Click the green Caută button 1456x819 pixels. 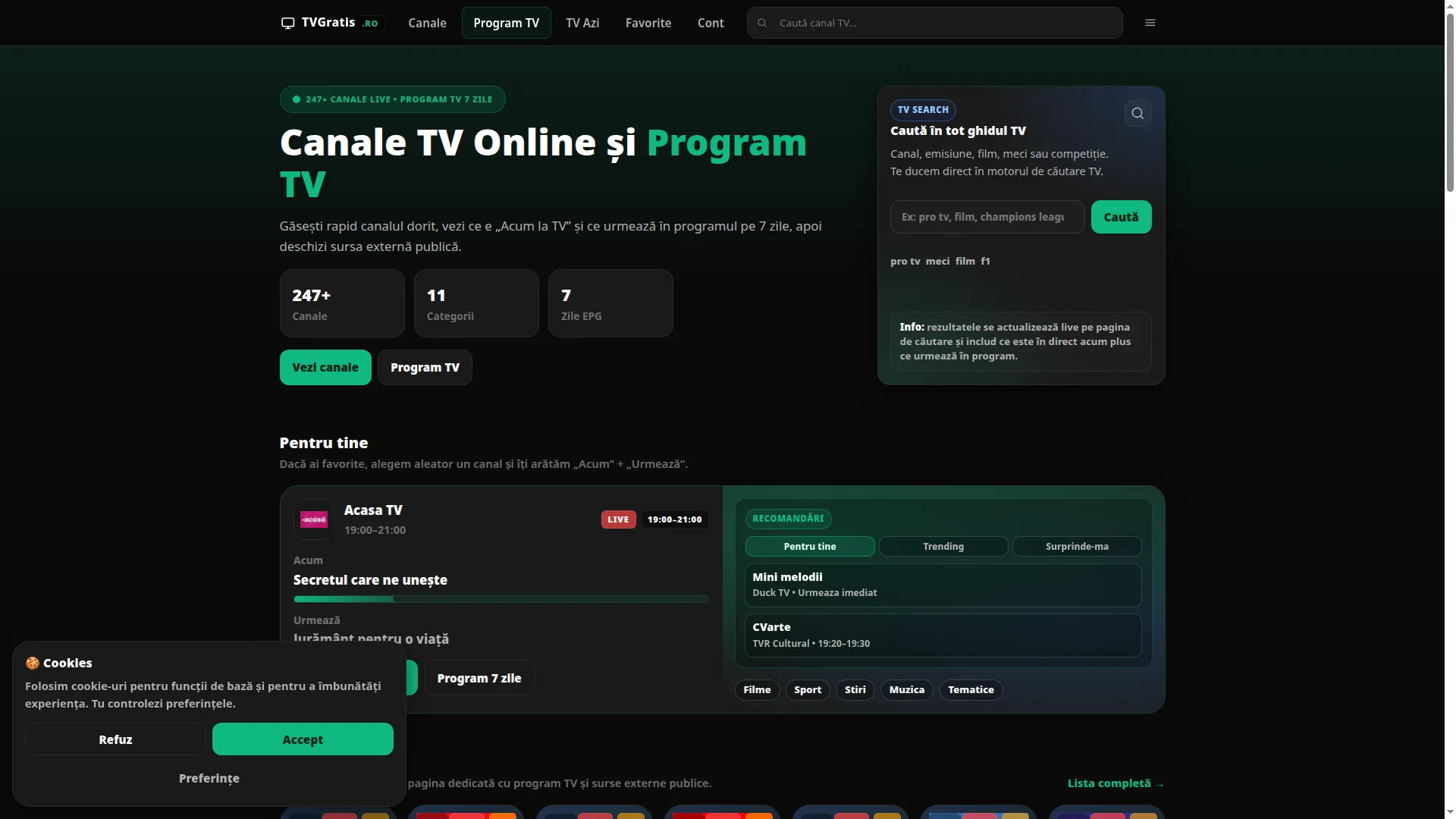coord(1121,217)
